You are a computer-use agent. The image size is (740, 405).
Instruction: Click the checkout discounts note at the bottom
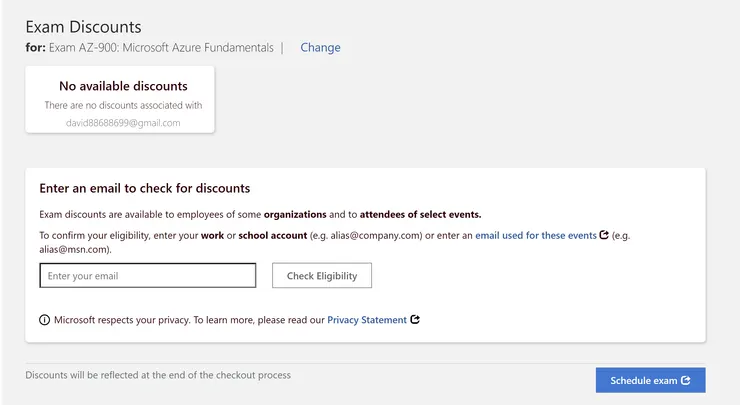158,375
